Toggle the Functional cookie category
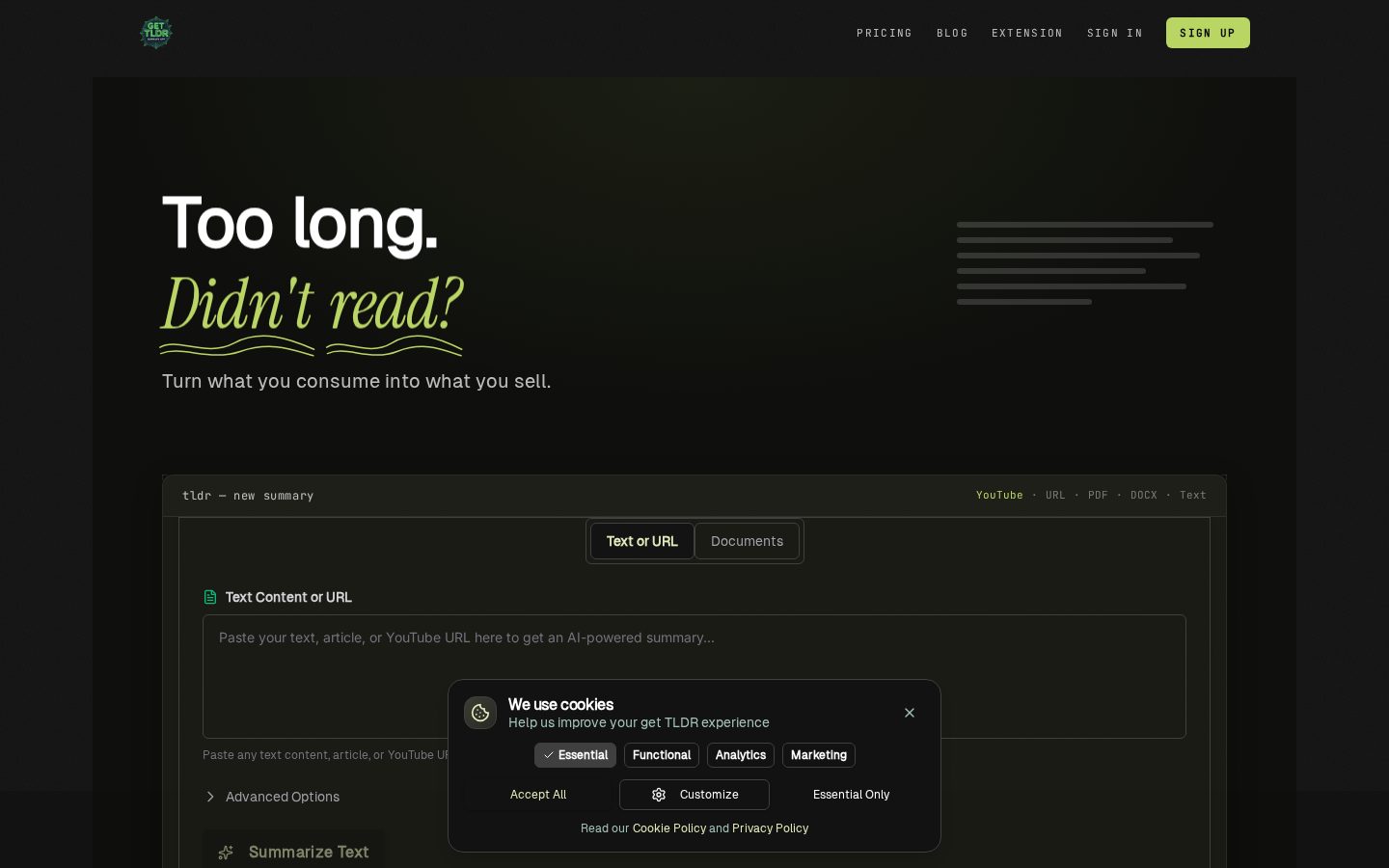Viewport: 1389px width, 868px height. (662, 755)
